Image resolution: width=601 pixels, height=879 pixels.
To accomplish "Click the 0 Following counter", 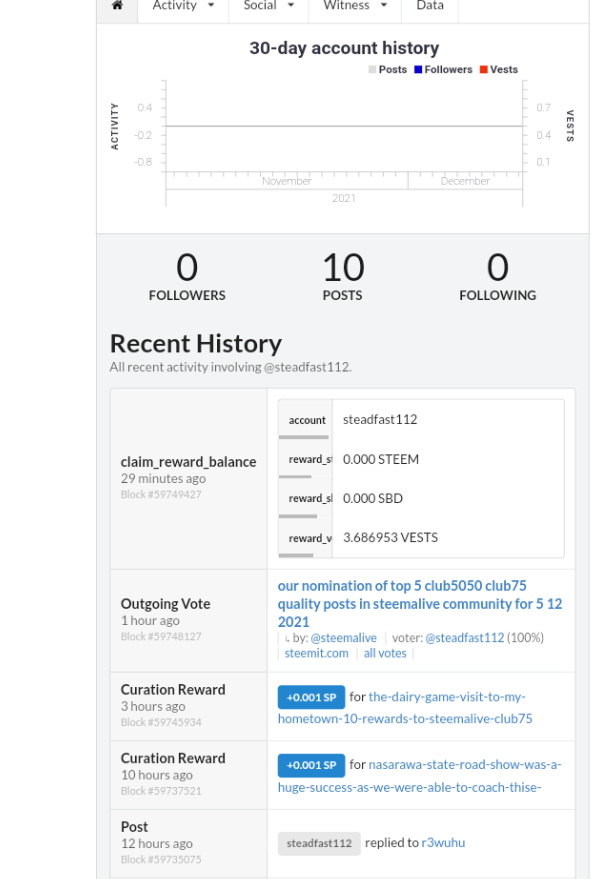I will (x=498, y=276).
